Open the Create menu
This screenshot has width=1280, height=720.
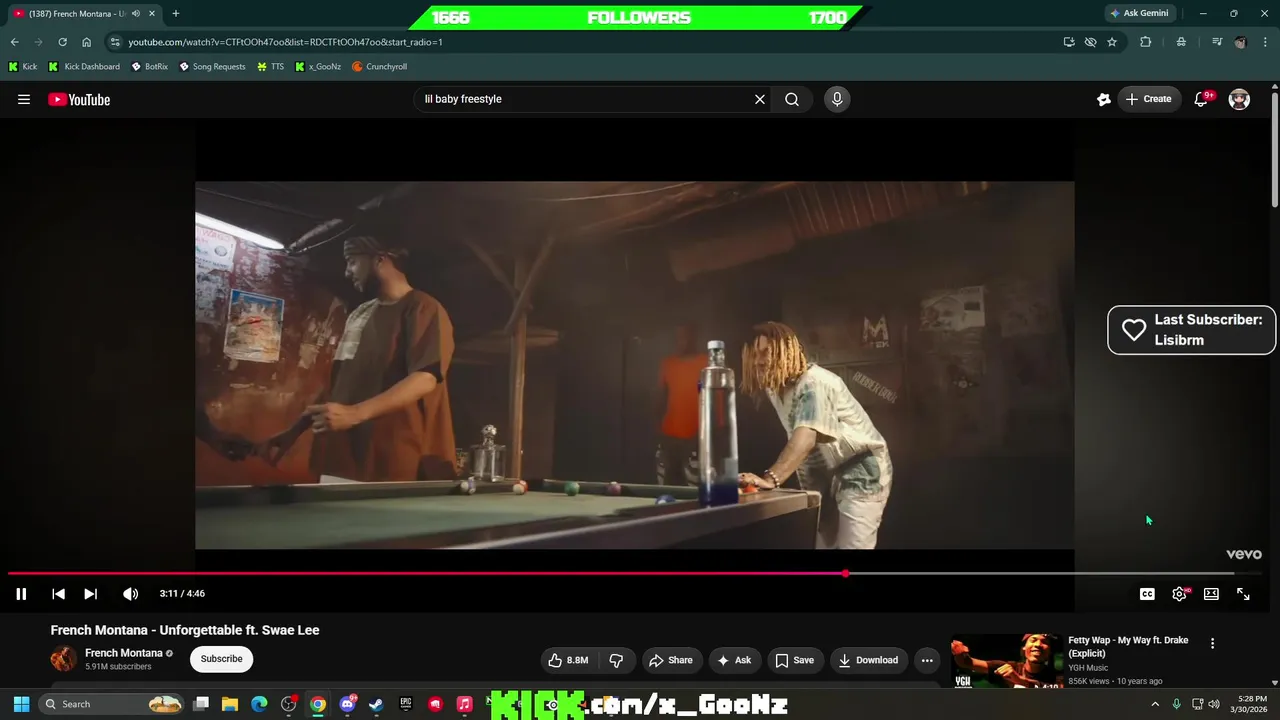coord(1148,99)
